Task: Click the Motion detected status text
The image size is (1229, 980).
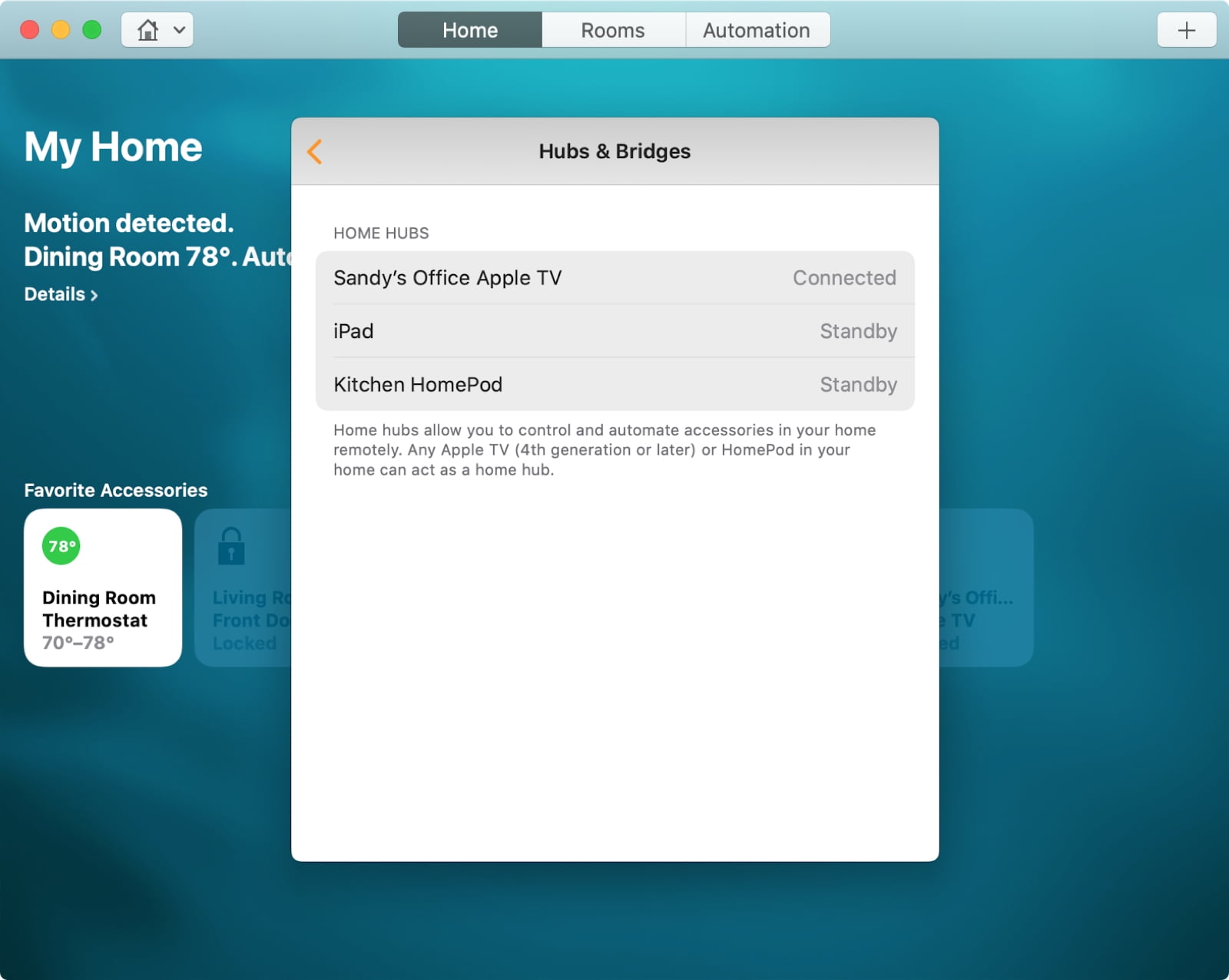Action: click(129, 223)
